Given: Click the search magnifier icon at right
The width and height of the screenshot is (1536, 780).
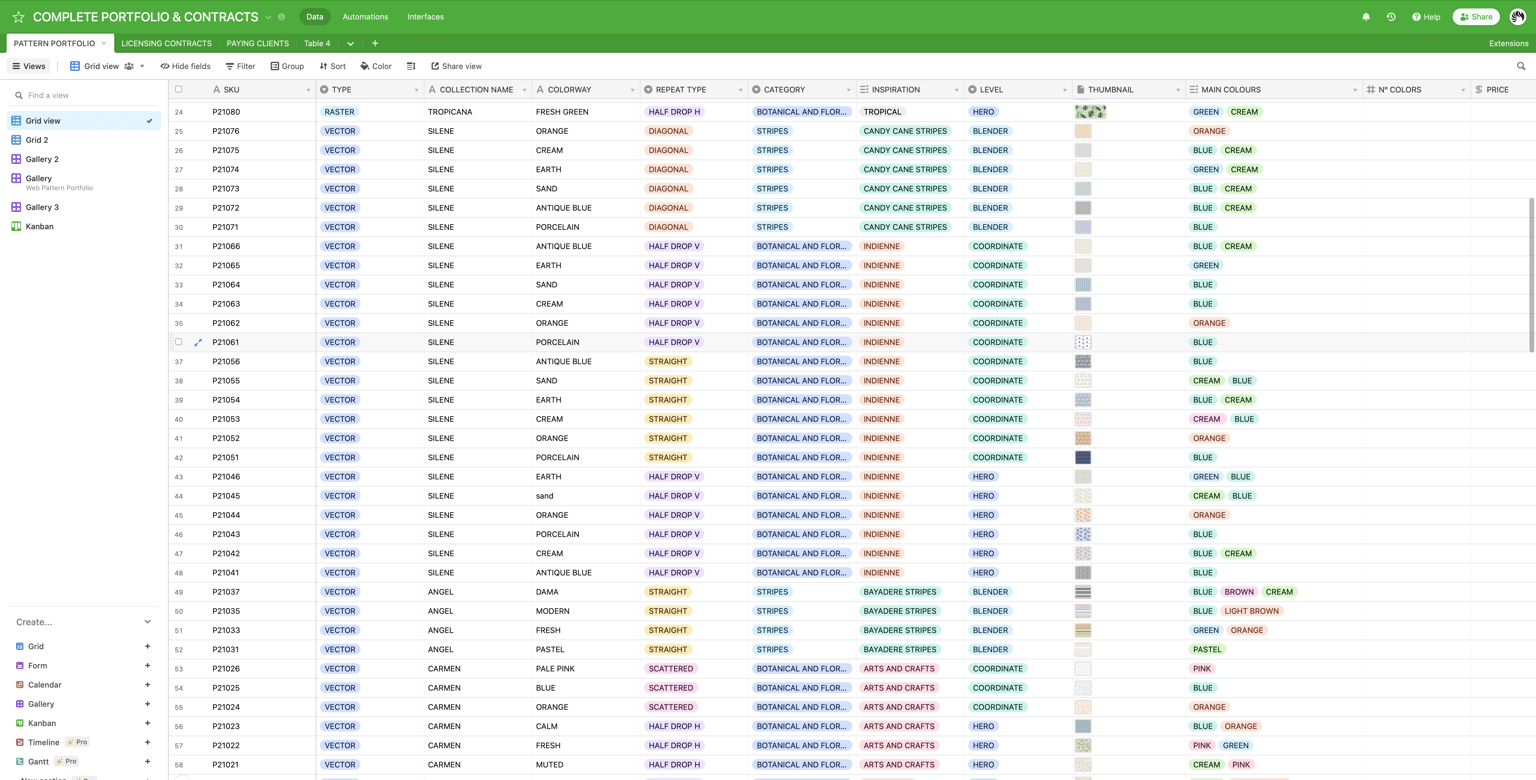Looking at the screenshot, I should [x=1521, y=66].
